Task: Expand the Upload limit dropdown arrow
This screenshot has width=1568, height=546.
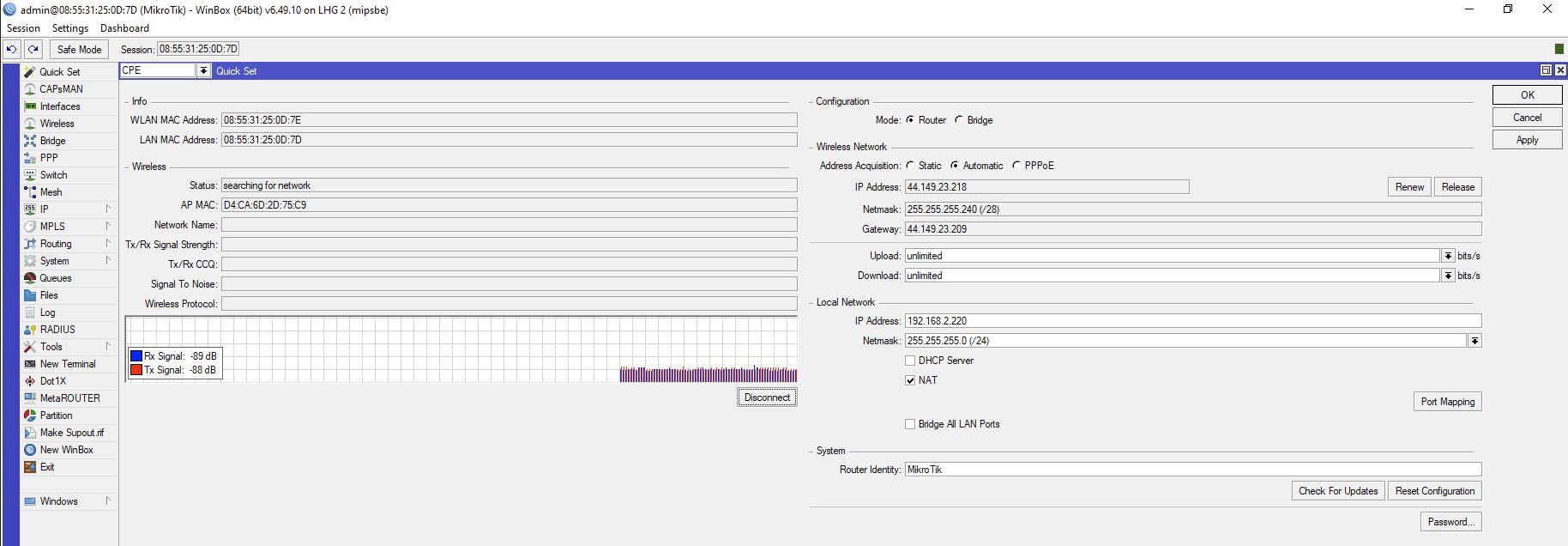Action: tap(1448, 256)
